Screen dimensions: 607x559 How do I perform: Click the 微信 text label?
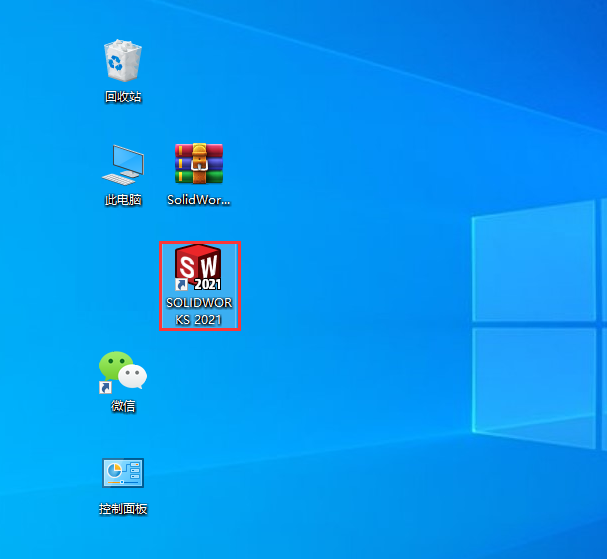(x=123, y=407)
